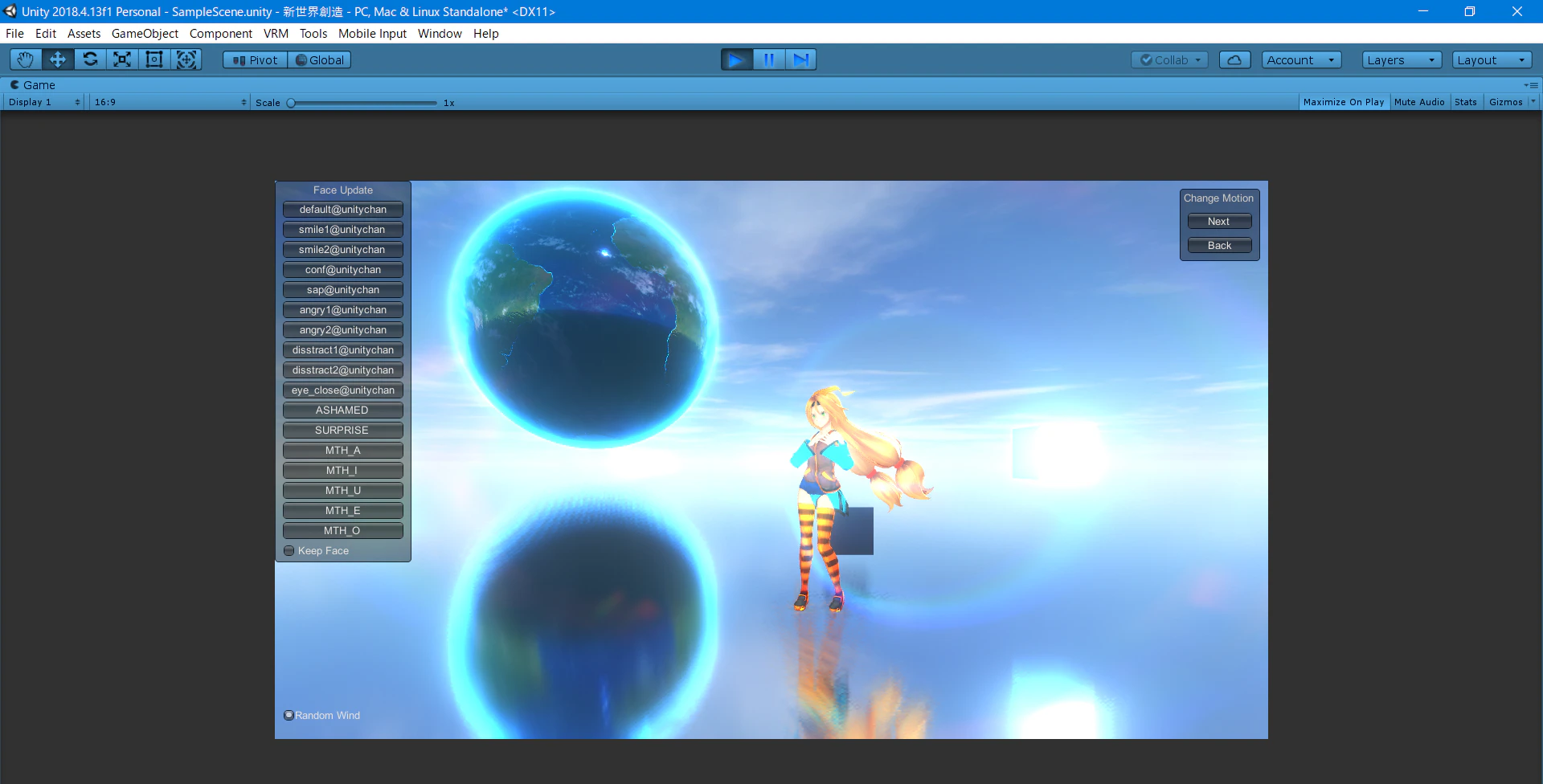Click the eye_close@unitychan button
The width and height of the screenshot is (1543, 784).
(342, 390)
